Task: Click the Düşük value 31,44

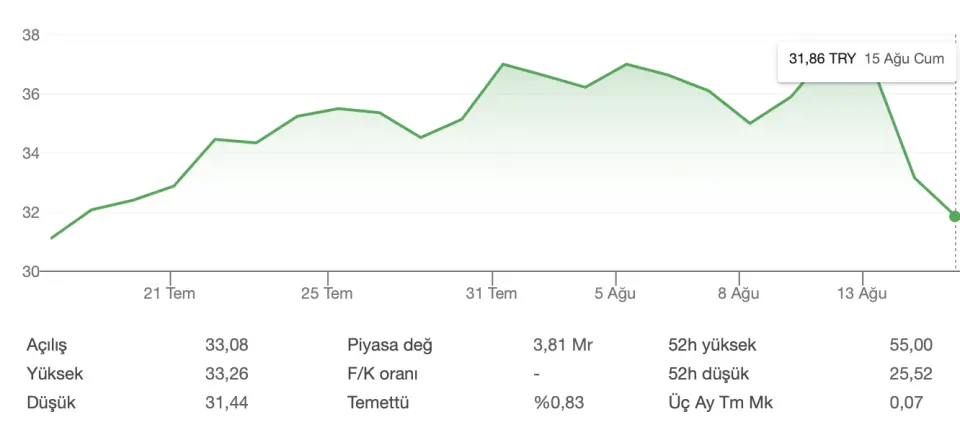Action: pyautogui.click(x=227, y=403)
